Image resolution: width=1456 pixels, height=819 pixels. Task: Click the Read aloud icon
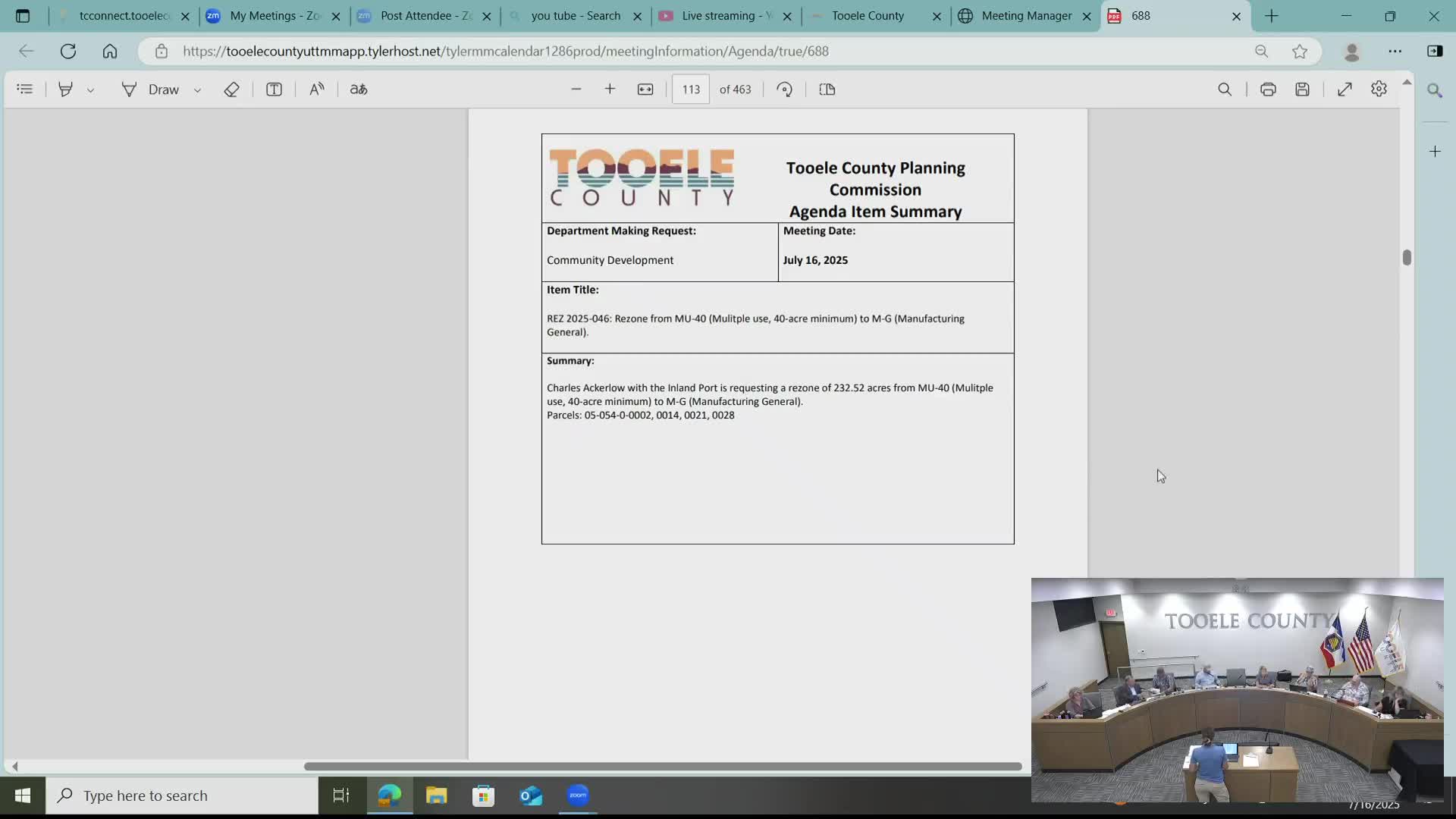316,89
